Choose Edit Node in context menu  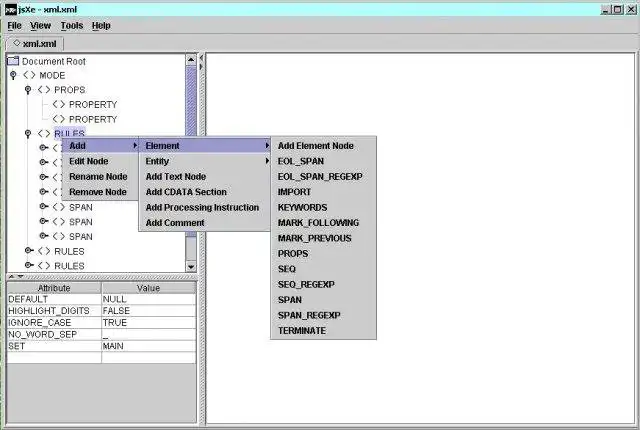[x=100, y=161]
